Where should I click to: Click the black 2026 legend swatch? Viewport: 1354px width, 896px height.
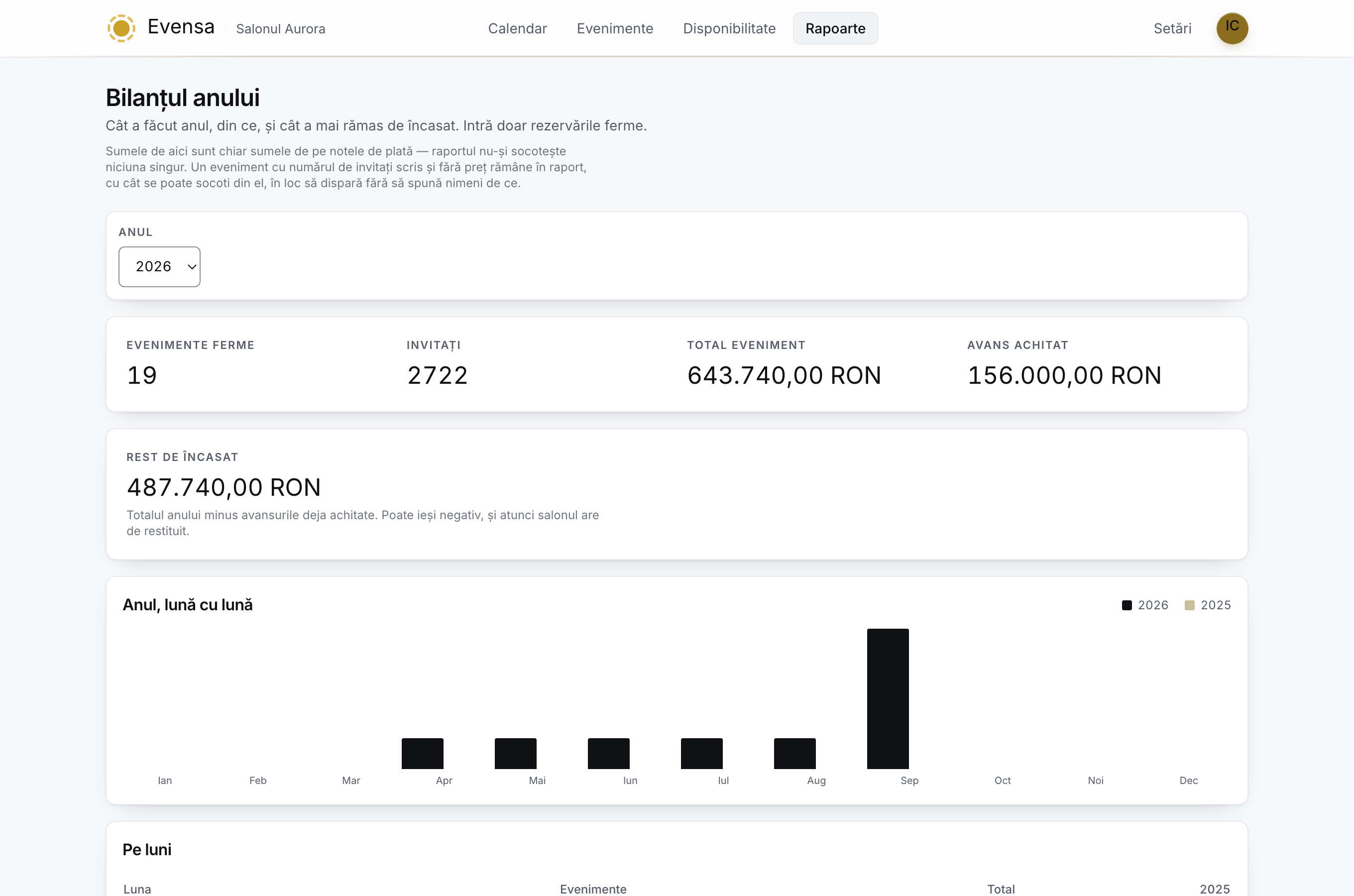[x=1127, y=605]
